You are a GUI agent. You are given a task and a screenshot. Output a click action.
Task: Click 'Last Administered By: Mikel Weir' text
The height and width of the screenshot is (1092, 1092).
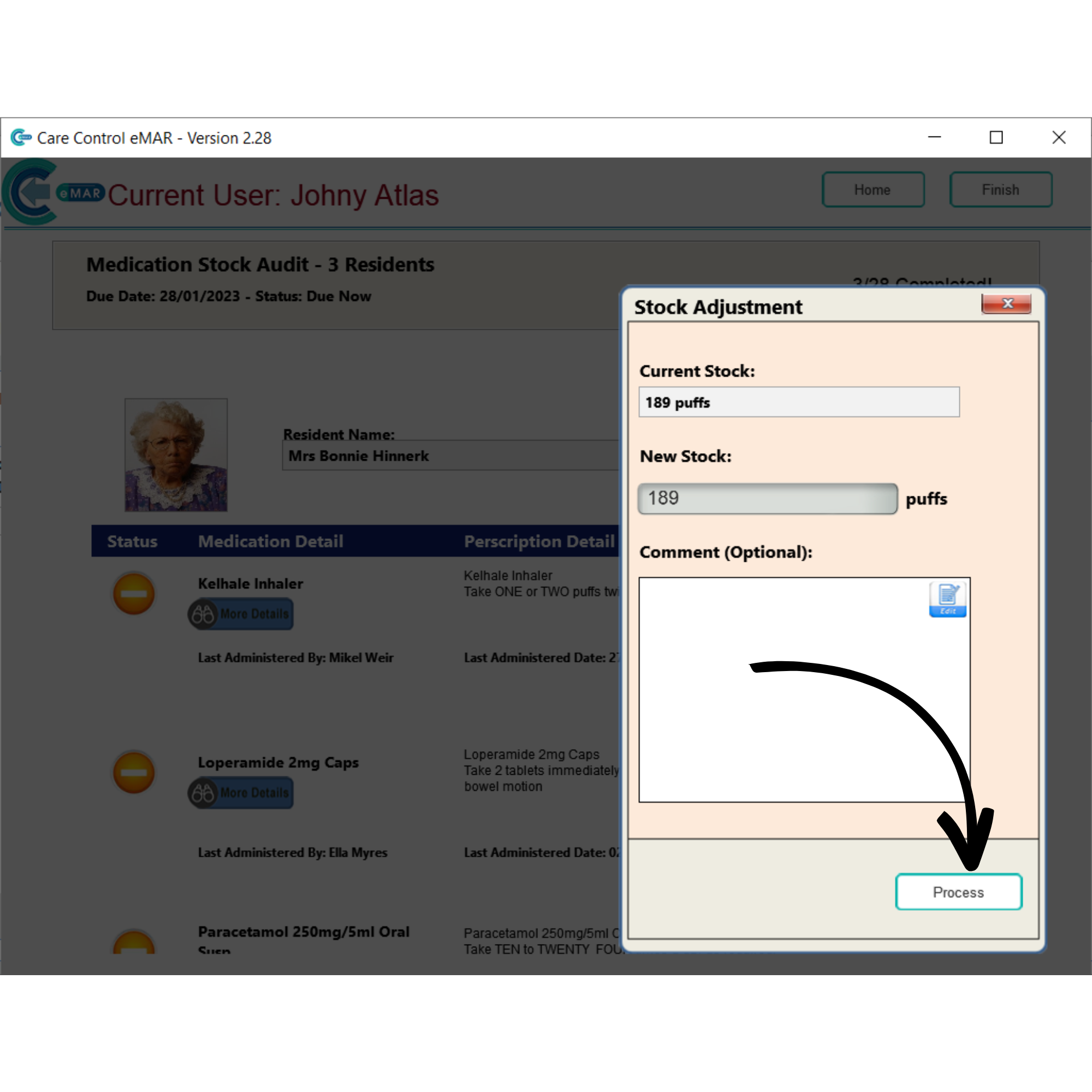coord(295,658)
